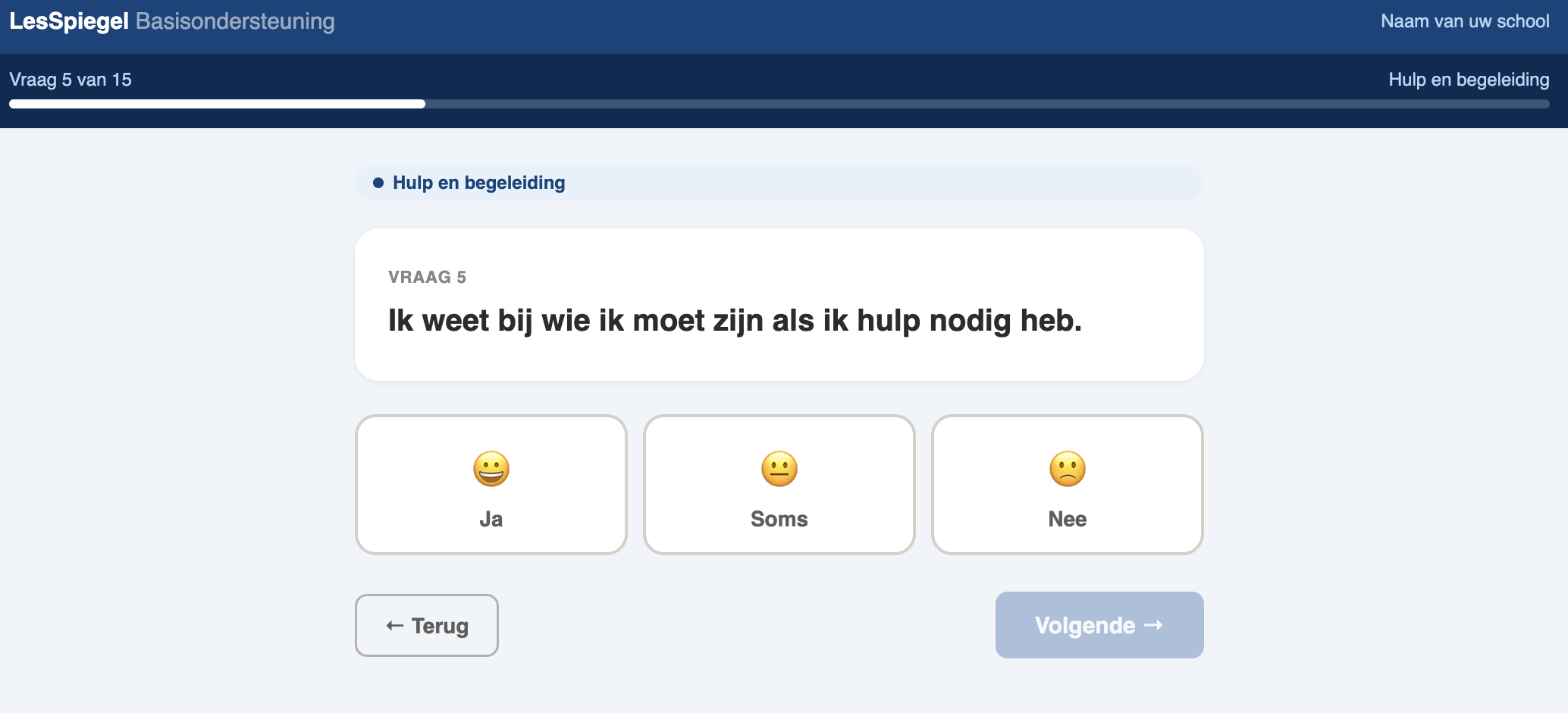1568x713 pixels.
Task: Click the neutral face emoji
Action: (779, 469)
